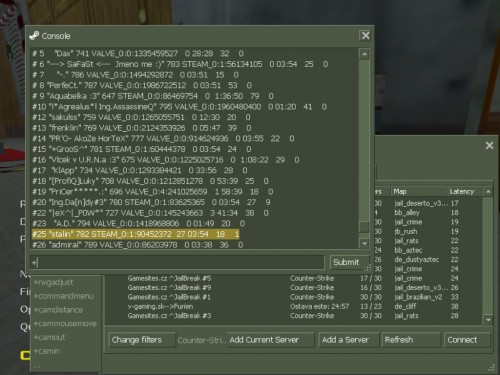Connect to the selected server
The width and height of the screenshot is (500, 375).
tap(467, 340)
